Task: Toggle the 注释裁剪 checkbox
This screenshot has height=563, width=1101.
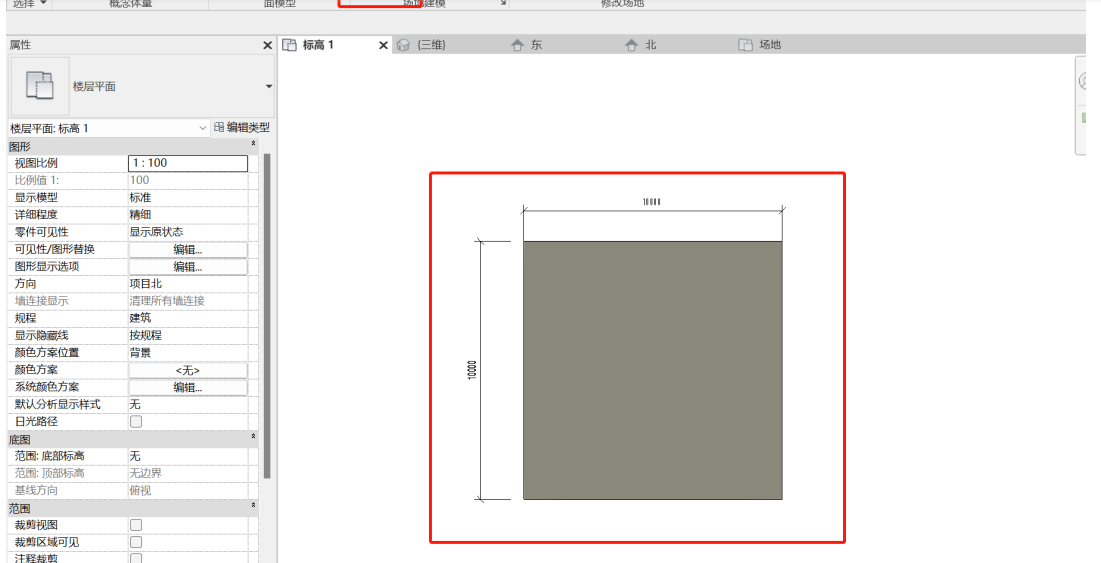Action: click(136, 559)
